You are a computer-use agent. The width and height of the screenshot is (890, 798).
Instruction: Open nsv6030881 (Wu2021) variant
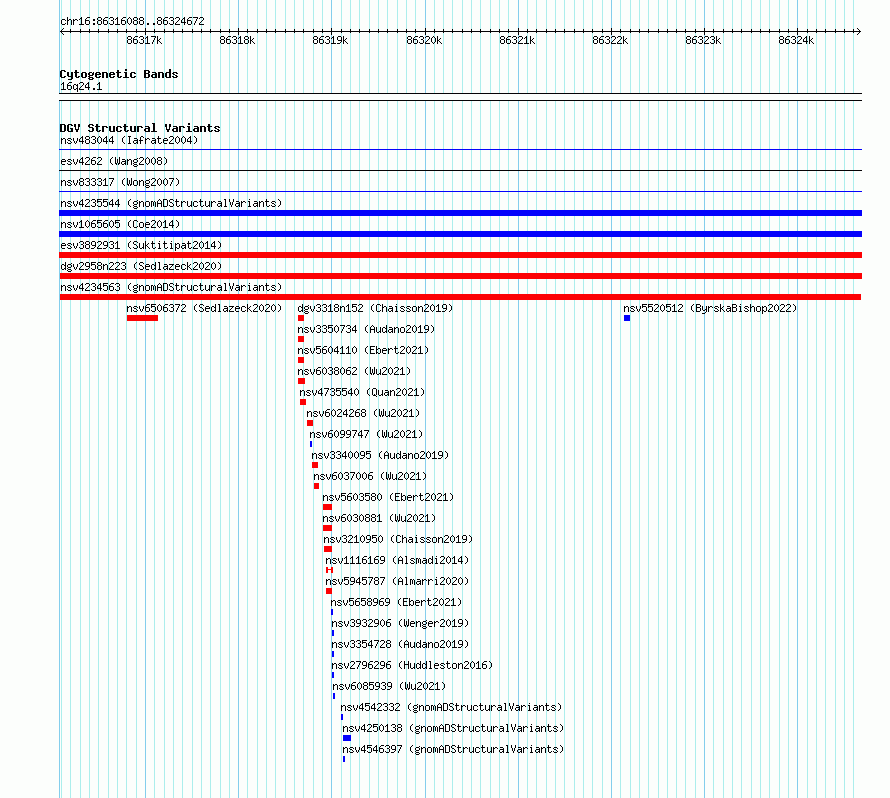pyautogui.click(x=379, y=518)
